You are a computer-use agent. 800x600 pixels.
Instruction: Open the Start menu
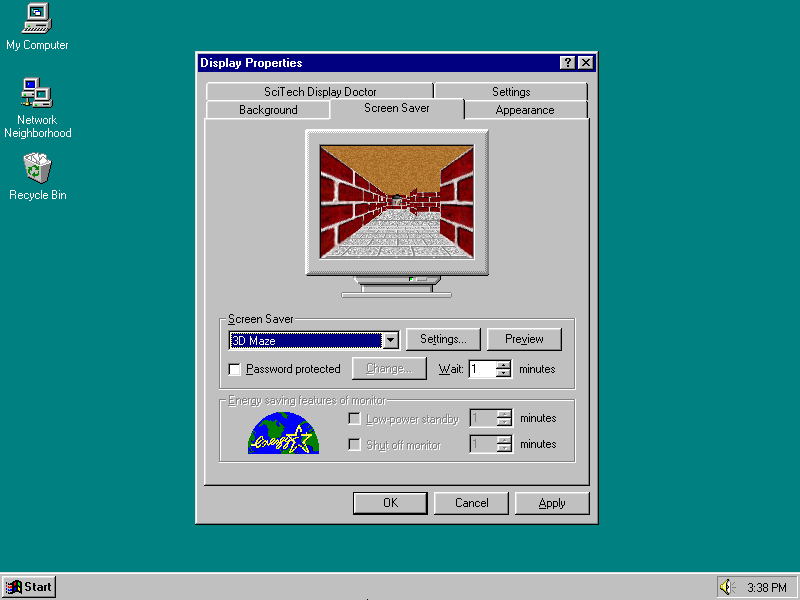(29, 587)
